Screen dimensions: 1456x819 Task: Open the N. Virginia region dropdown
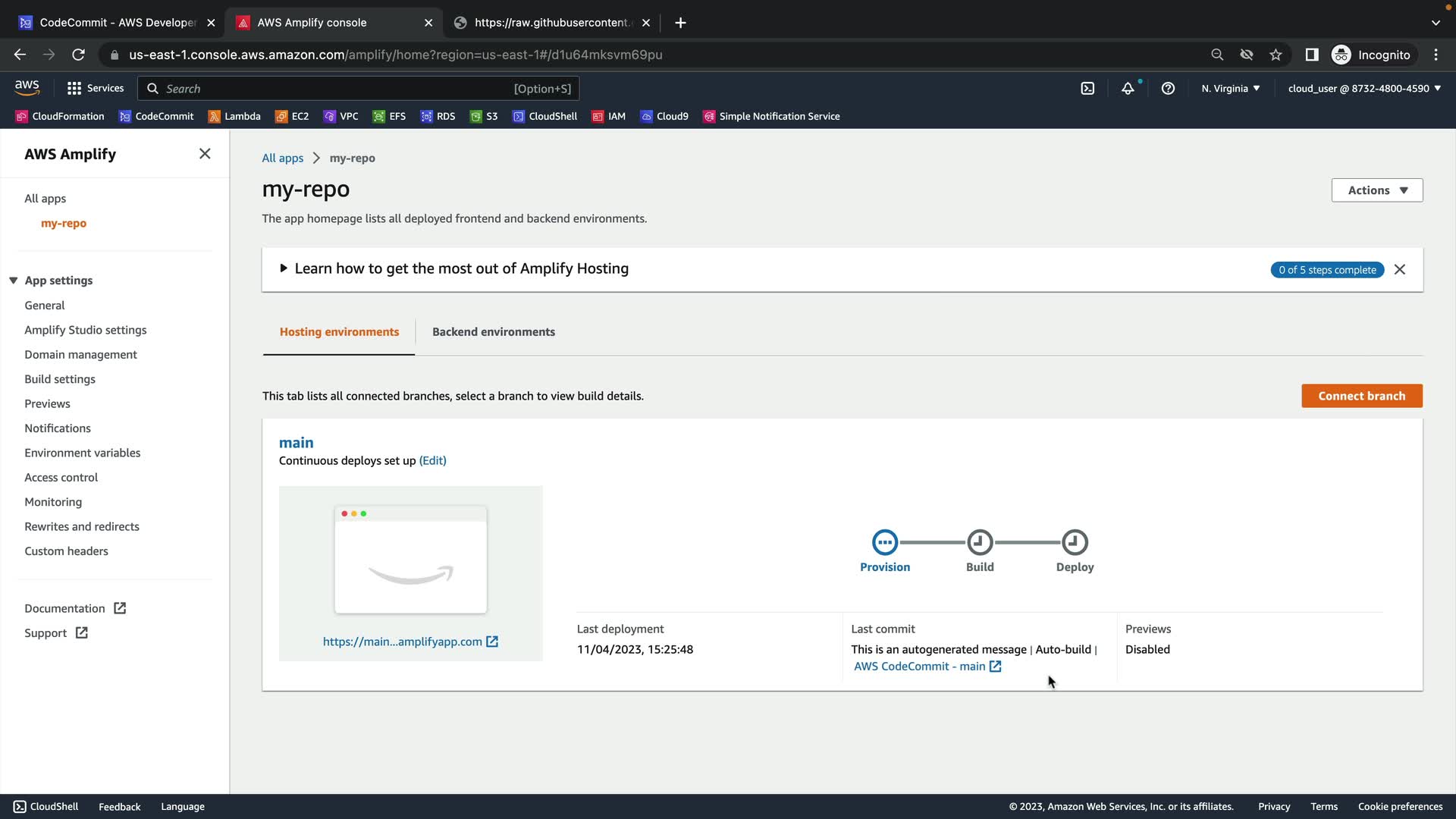tap(1230, 89)
